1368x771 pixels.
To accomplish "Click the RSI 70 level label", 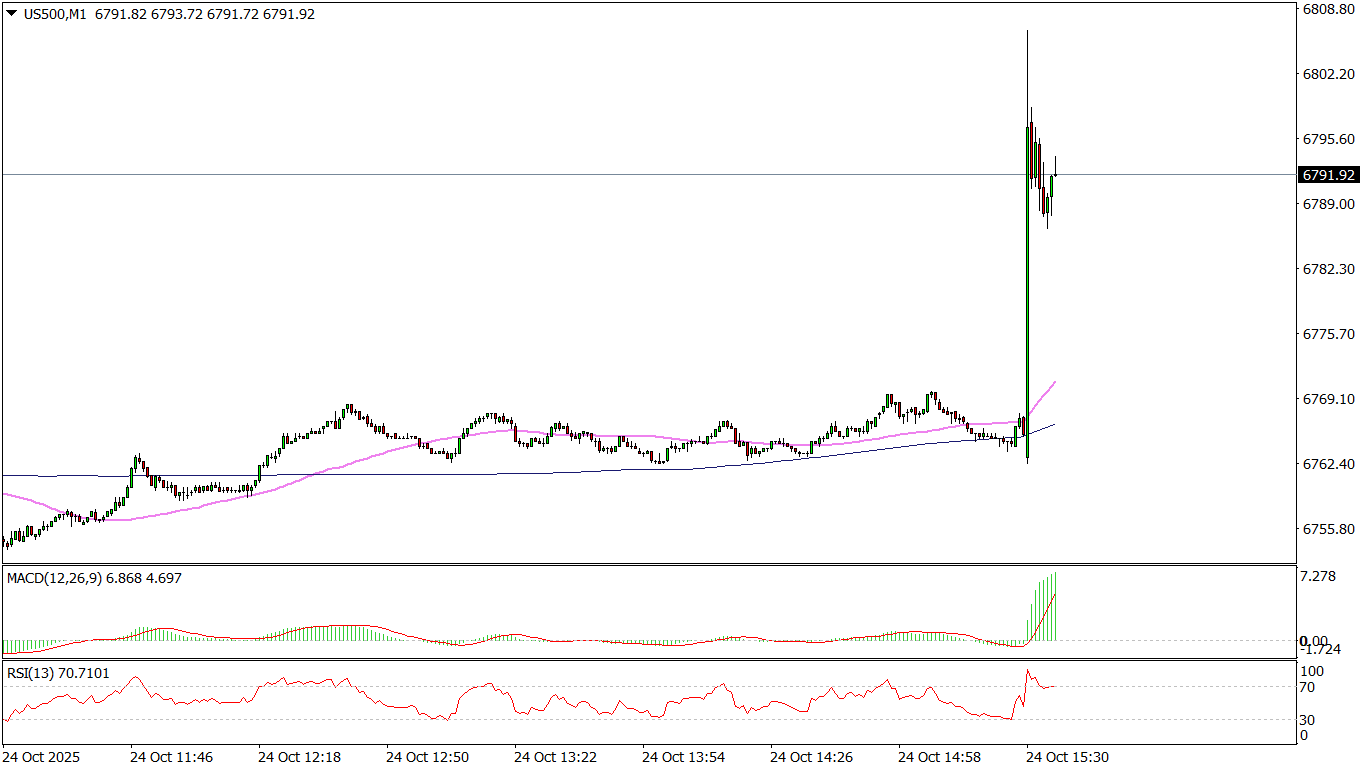I will [x=1307, y=687].
